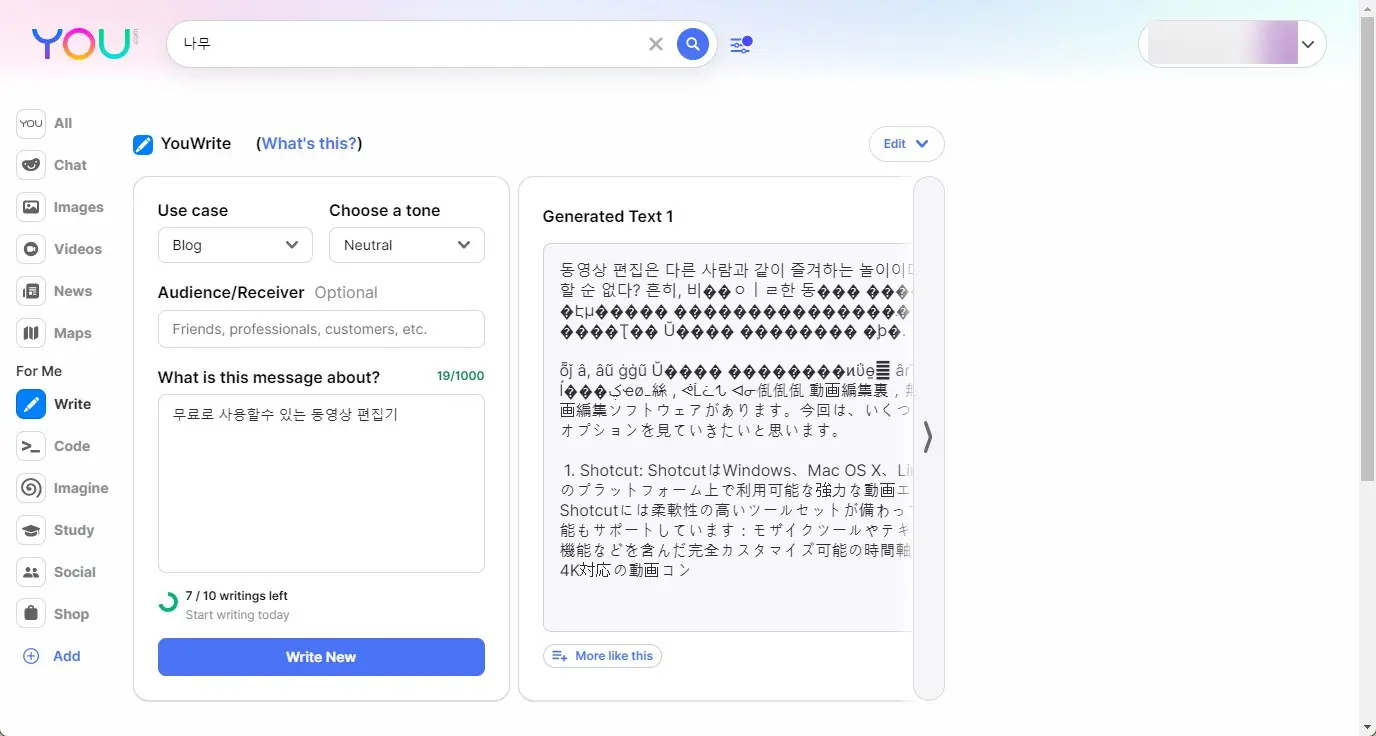This screenshot has width=1376, height=736.
Task: Click the scrollbar down arrow
Action: (x=1367, y=727)
